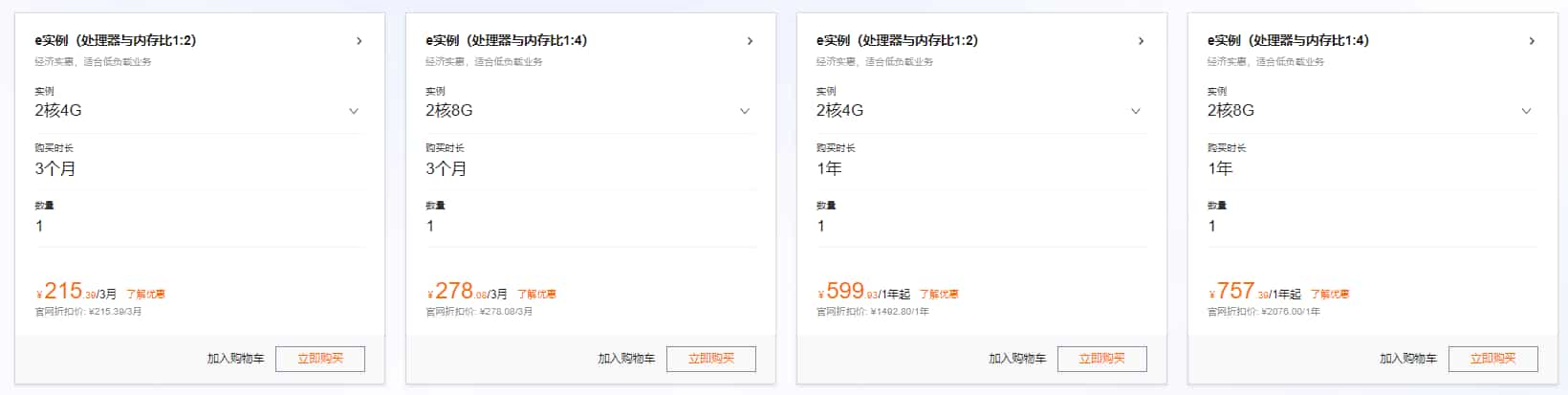This screenshot has width=1568, height=395.
Task: Open details arrow on first 1:2 card
Action: click(359, 41)
